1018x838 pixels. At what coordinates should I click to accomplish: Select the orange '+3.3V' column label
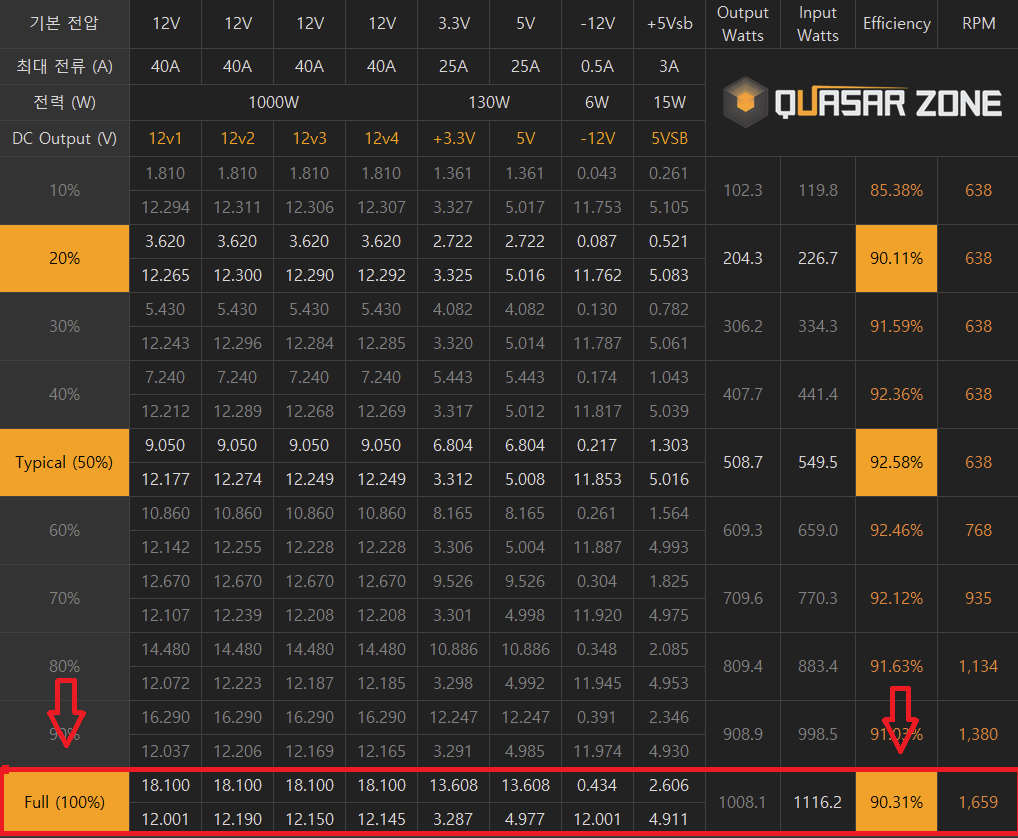[454, 138]
